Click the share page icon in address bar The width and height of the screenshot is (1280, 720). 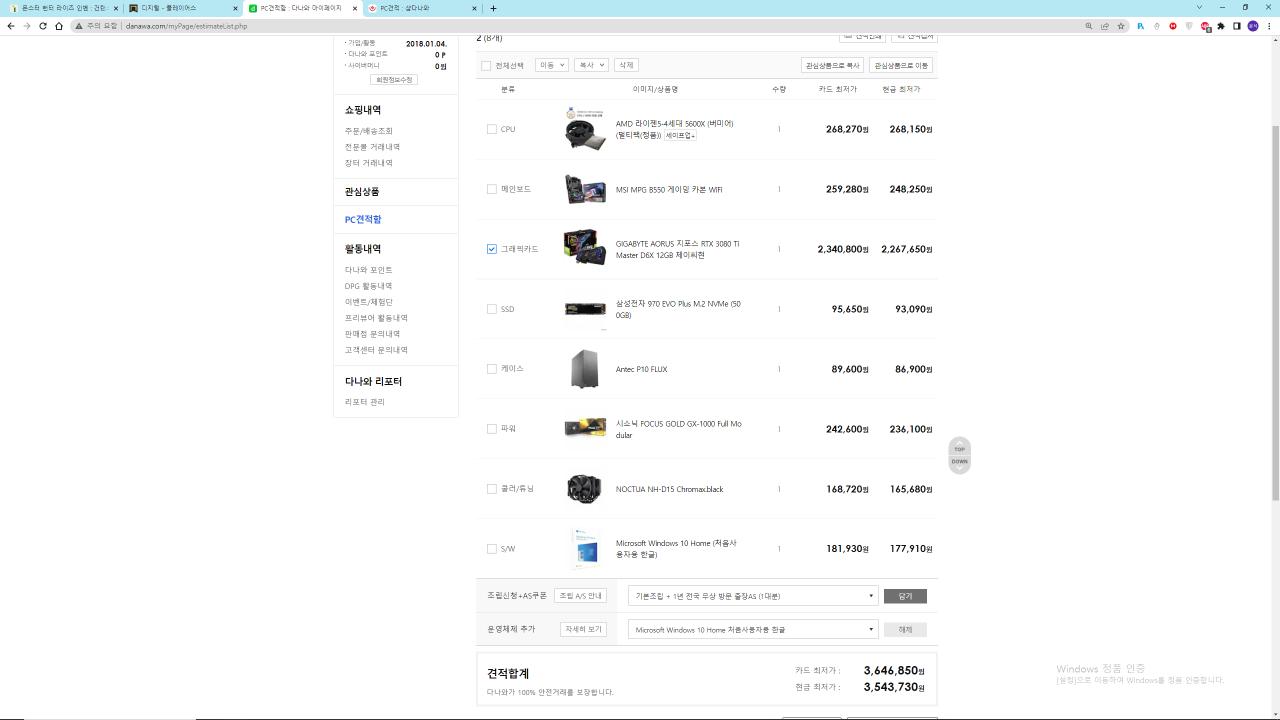1104,26
